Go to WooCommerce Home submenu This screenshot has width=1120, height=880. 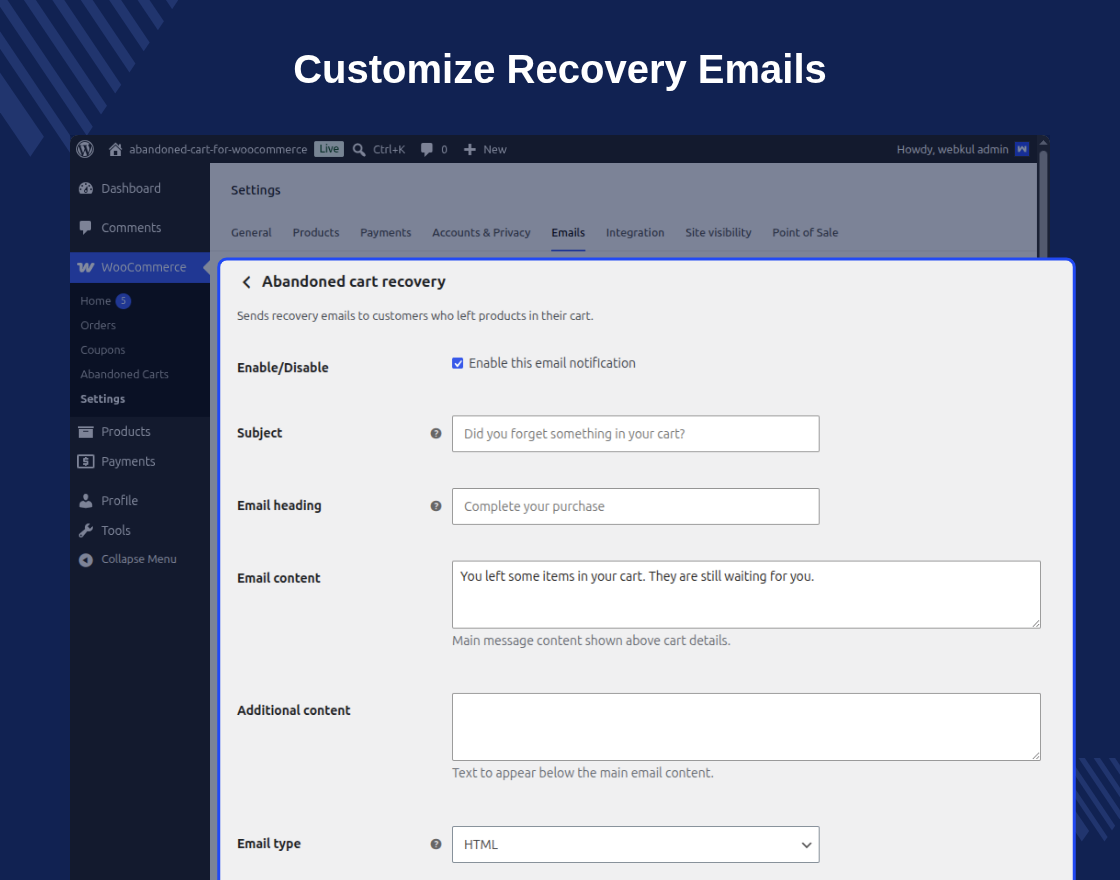[x=96, y=301]
